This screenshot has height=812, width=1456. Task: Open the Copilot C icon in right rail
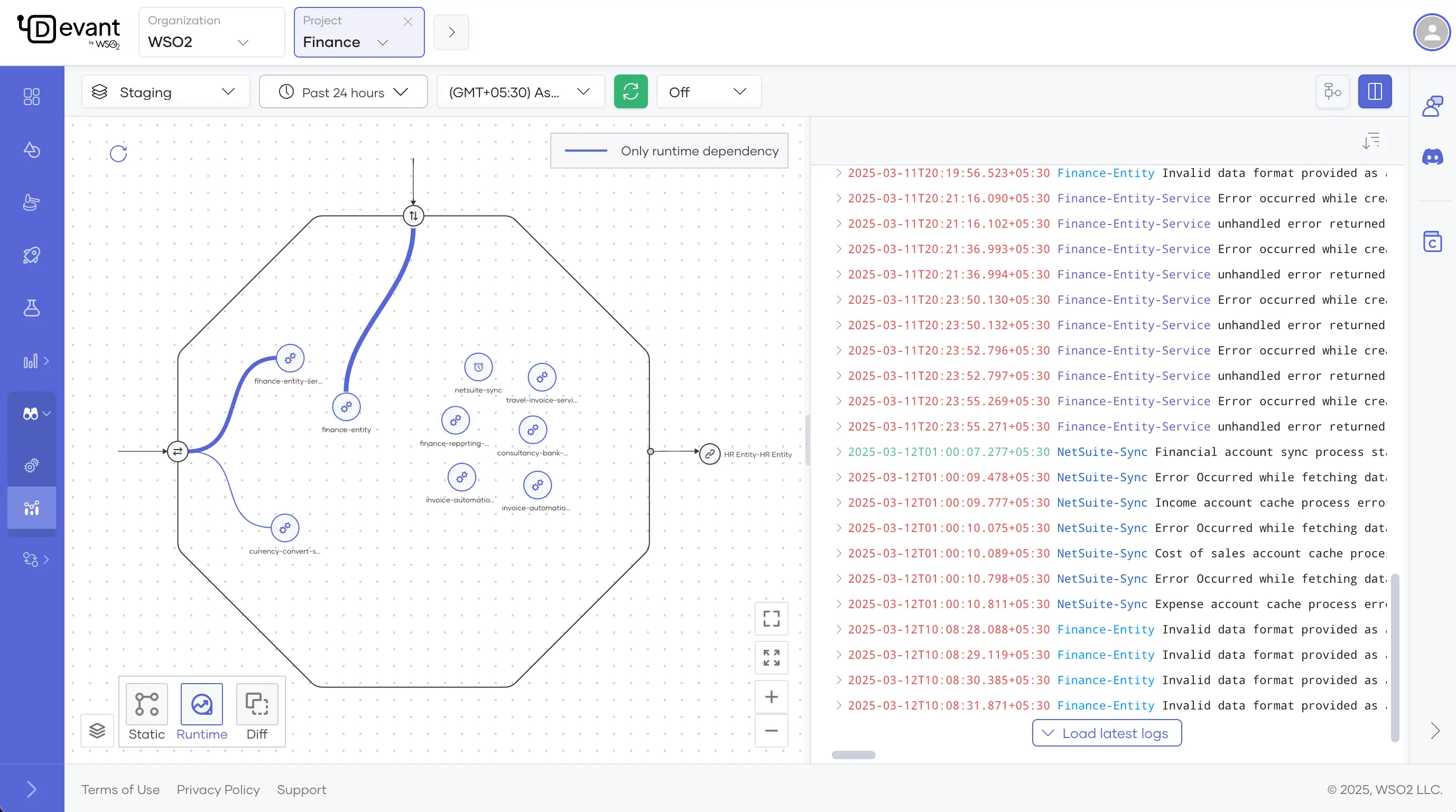1432,242
